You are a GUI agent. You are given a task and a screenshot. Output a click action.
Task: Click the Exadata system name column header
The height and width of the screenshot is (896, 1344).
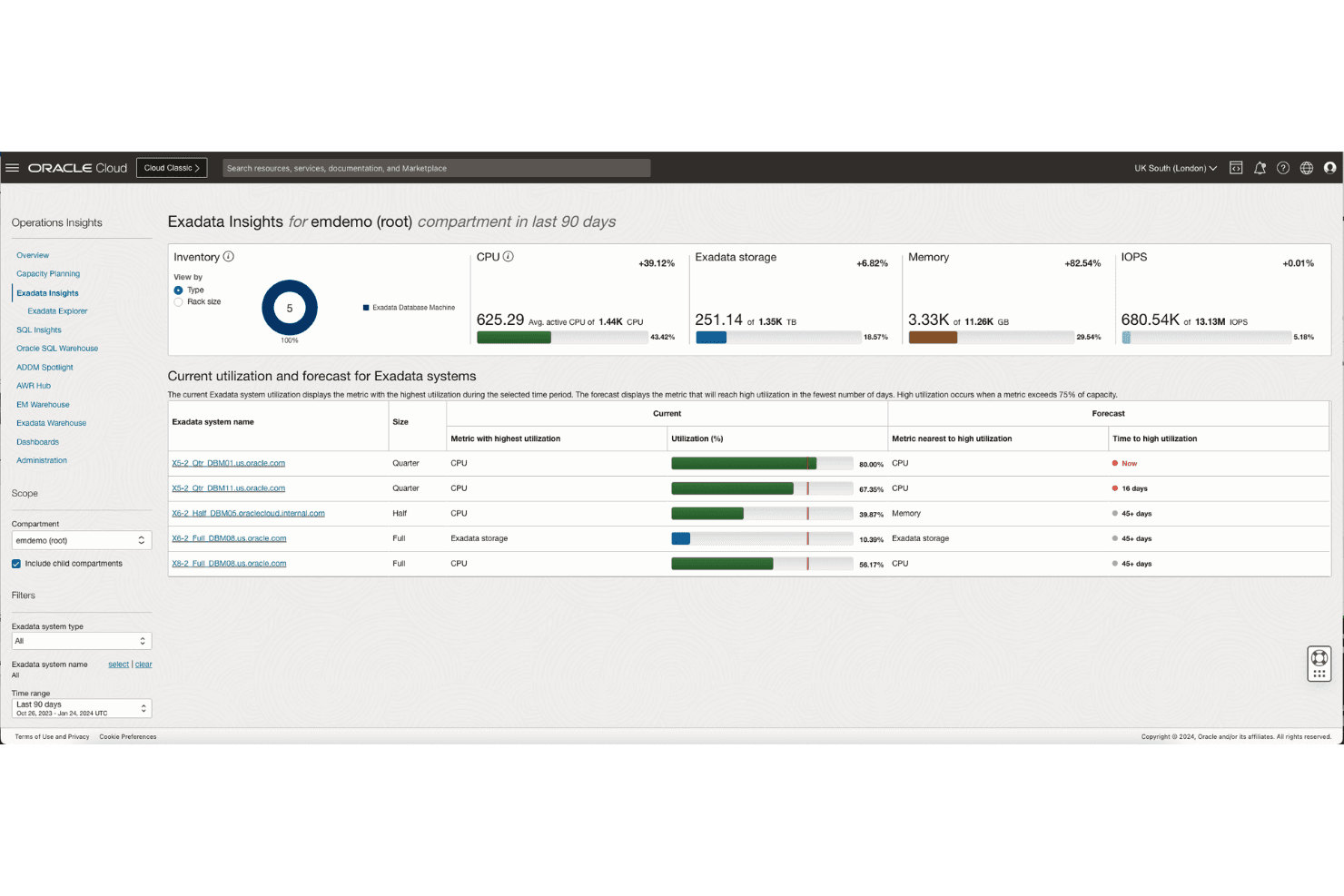click(x=213, y=422)
